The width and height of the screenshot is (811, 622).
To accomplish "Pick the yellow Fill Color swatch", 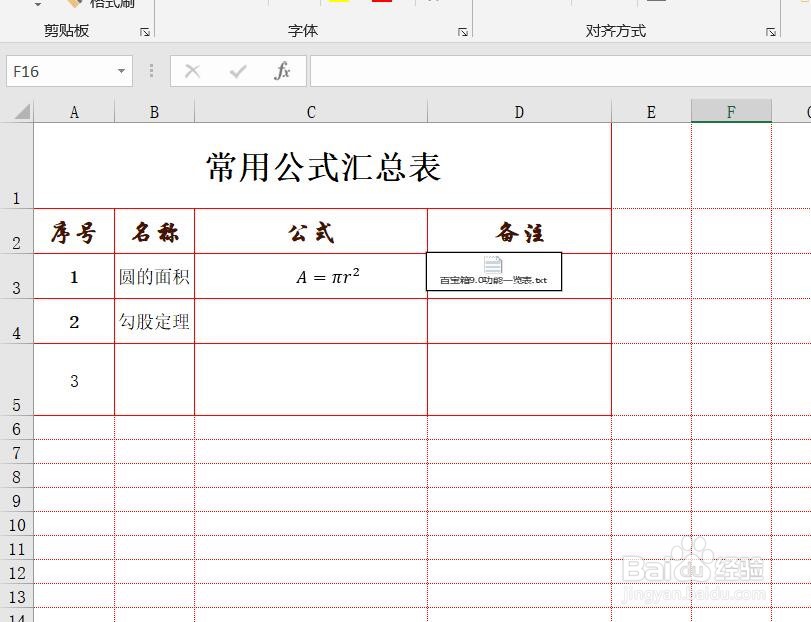I will [338, 3].
